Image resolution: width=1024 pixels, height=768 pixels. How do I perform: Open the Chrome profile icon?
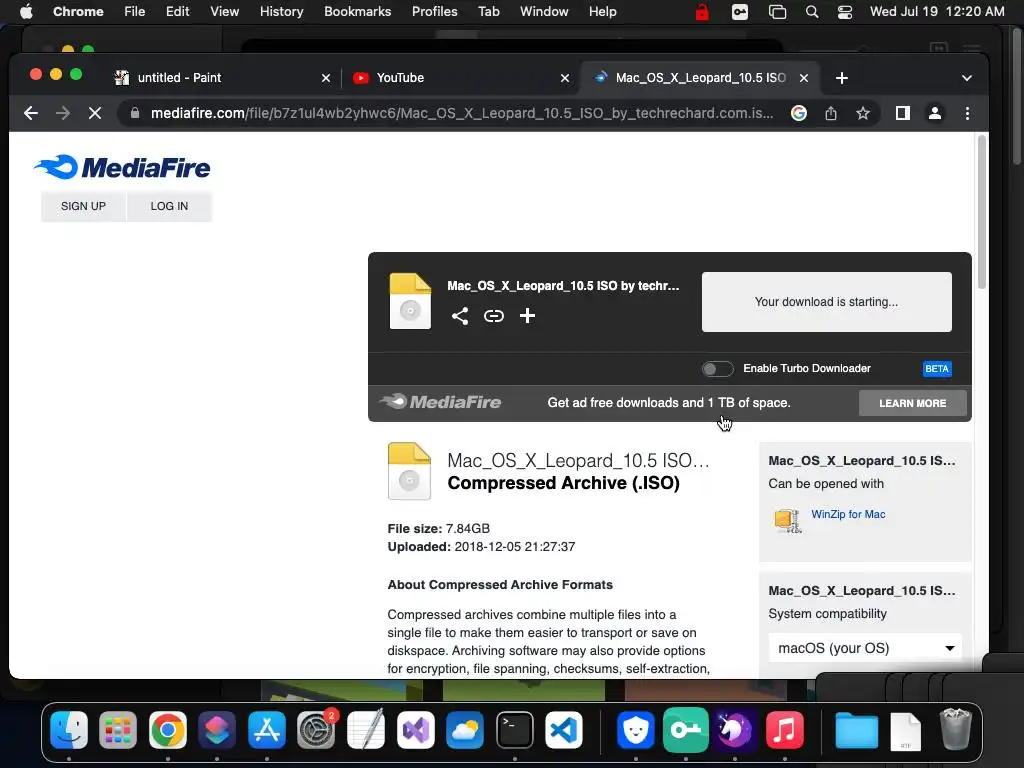pos(935,113)
